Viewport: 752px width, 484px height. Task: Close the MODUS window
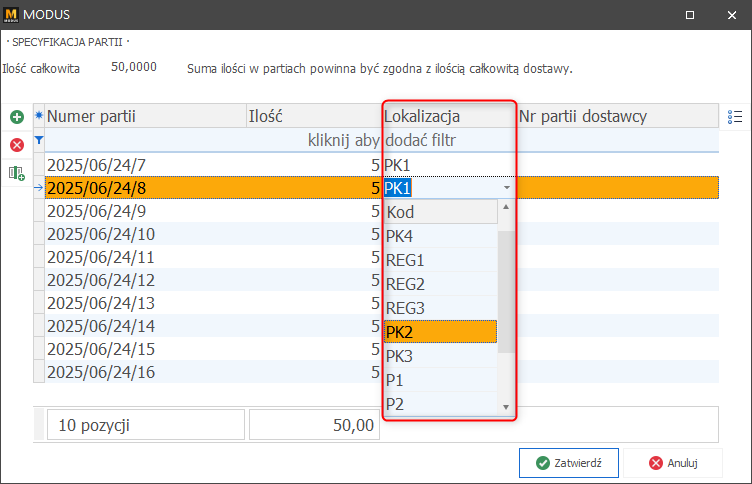pos(732,15)
